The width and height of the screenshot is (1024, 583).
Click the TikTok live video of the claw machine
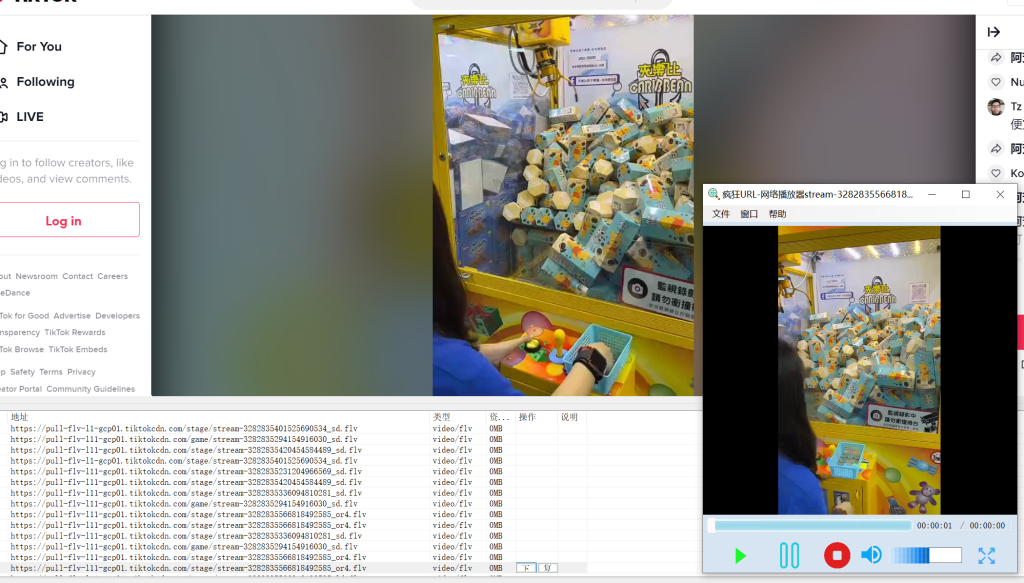coord(563,205)
